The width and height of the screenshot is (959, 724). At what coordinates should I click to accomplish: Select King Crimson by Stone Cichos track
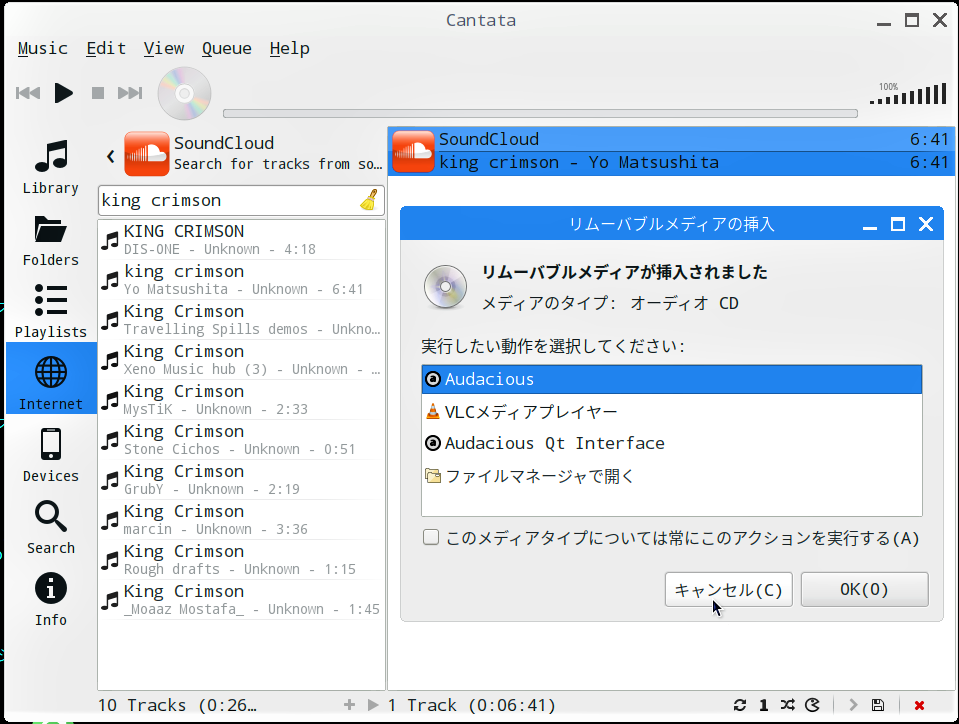point(242,440)
